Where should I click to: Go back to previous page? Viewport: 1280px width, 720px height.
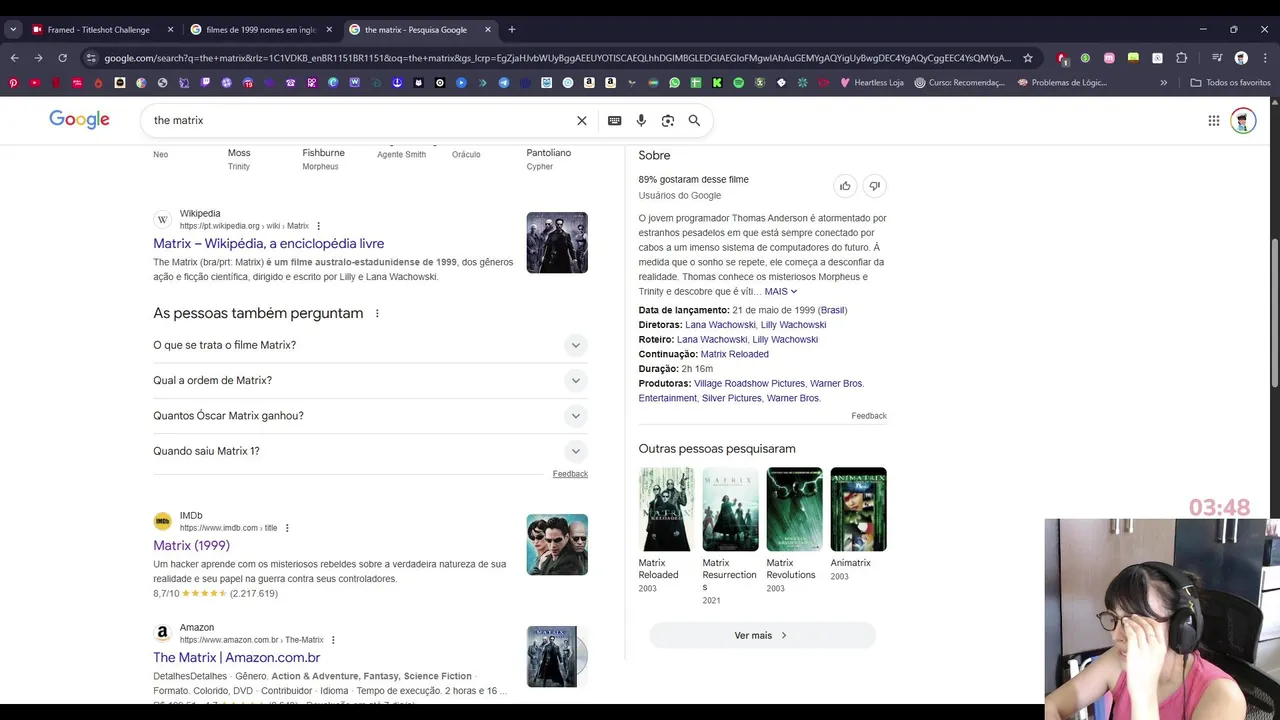(14, 58)
